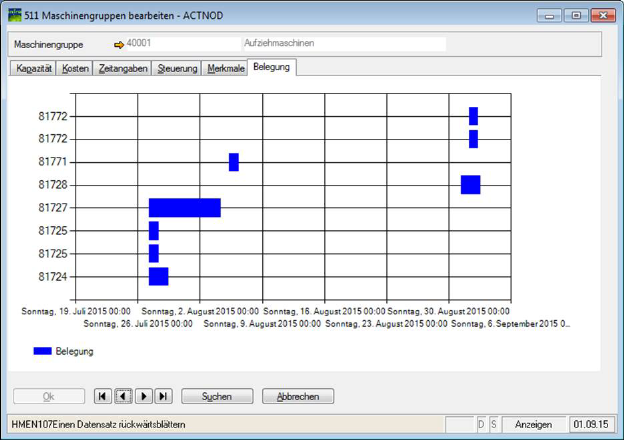
Task: Open the Merkmale tab
Action: click(x=225, y=69)
